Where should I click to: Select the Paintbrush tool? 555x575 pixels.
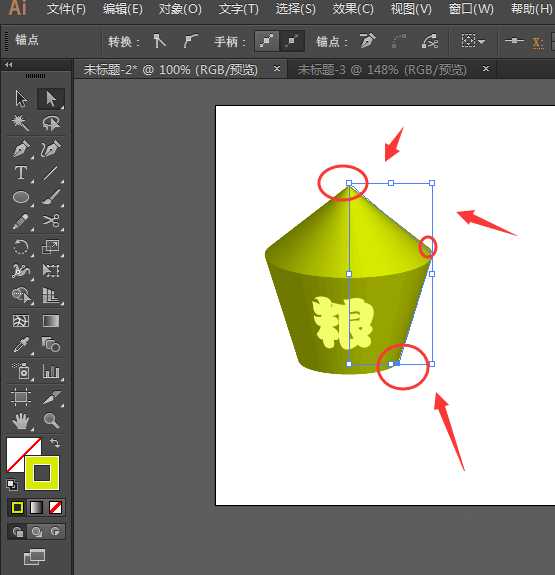coord(51,197)
